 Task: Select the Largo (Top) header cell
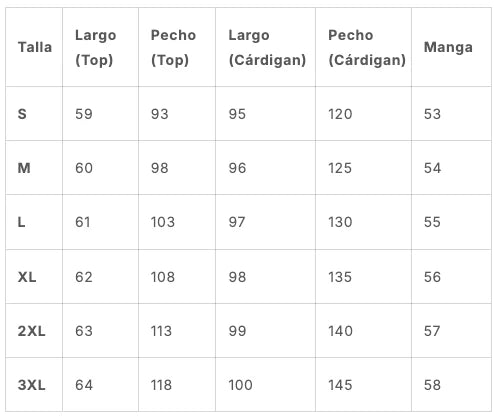[95, 47]
